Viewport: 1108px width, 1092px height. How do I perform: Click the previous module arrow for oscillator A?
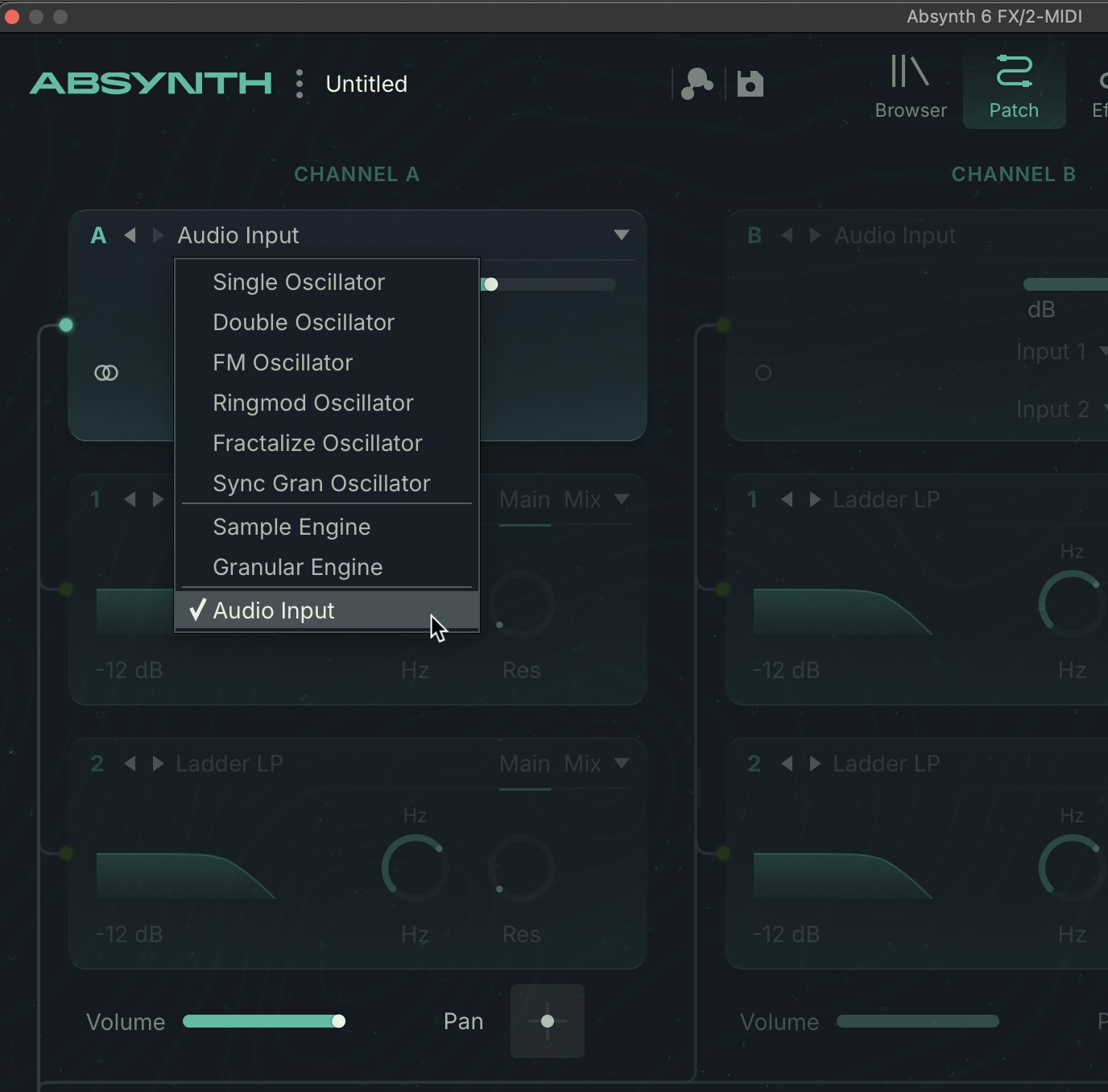point(130,235)
